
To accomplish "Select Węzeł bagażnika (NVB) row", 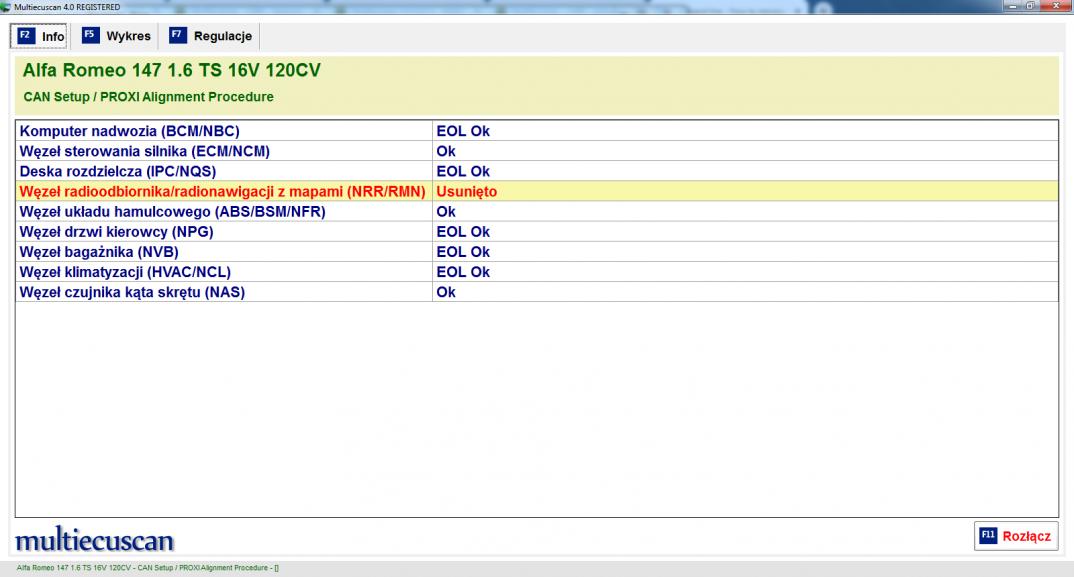I will click(537, 251).
